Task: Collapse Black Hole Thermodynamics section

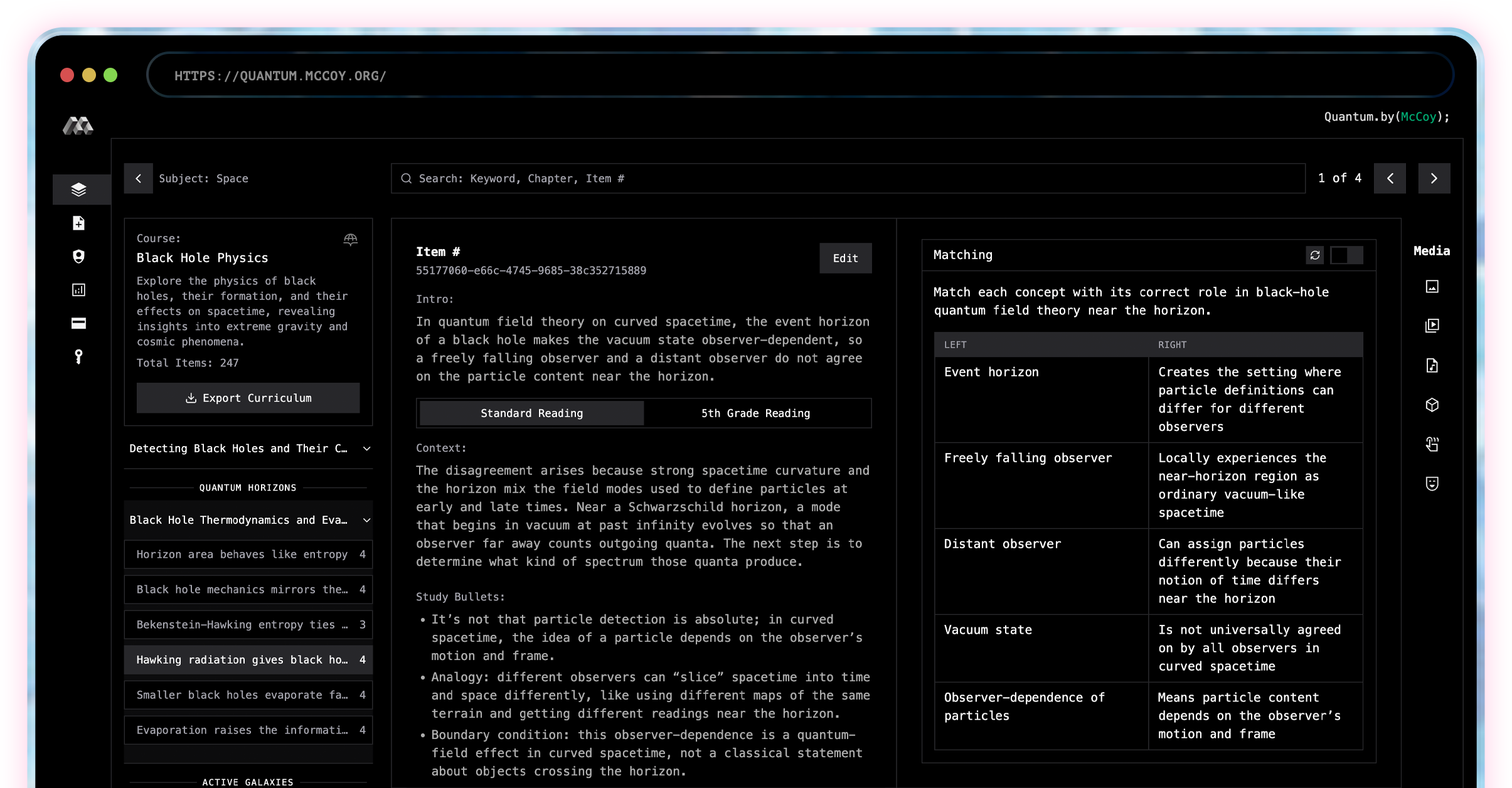Action: click(x=367, y=520)
